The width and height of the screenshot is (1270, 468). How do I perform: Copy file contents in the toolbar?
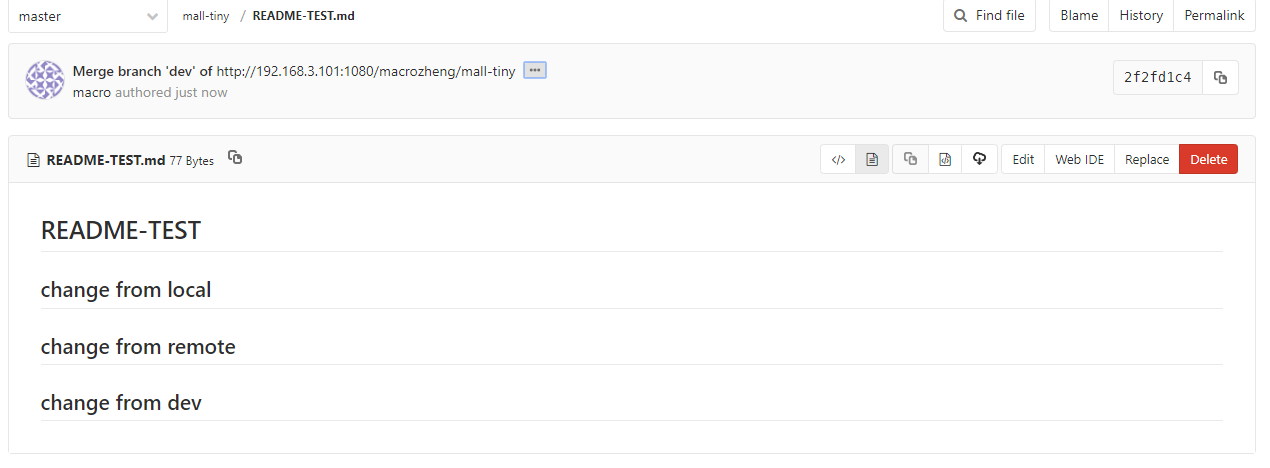[910, 159]
